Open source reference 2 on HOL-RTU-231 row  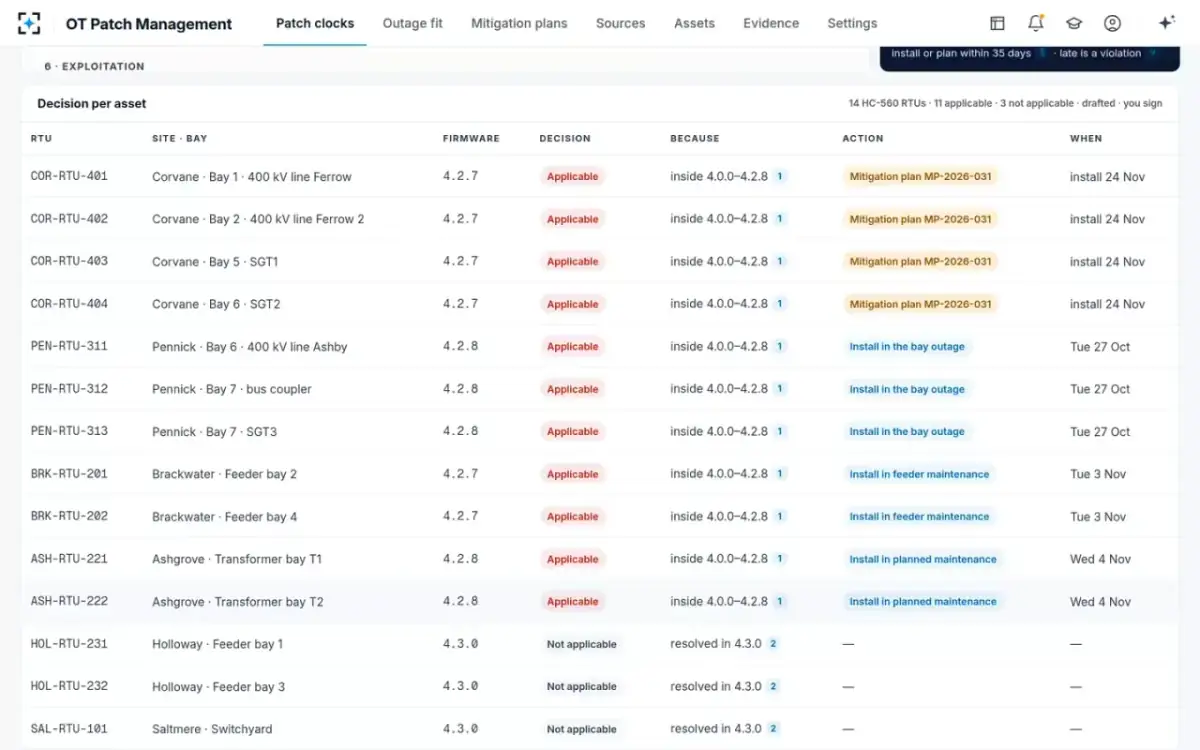click(x=774, y=644)
